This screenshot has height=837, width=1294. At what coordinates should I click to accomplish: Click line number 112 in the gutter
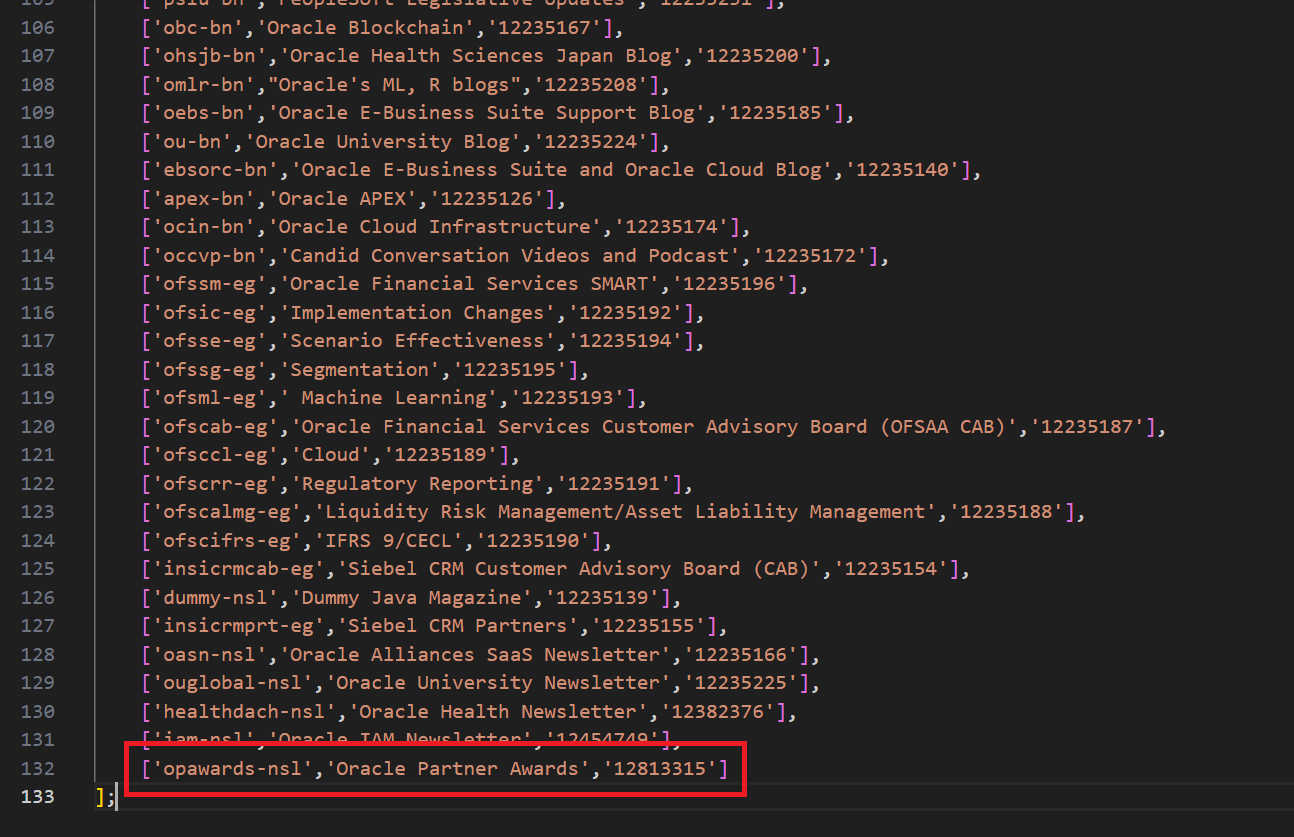click(x=38, y=198)
